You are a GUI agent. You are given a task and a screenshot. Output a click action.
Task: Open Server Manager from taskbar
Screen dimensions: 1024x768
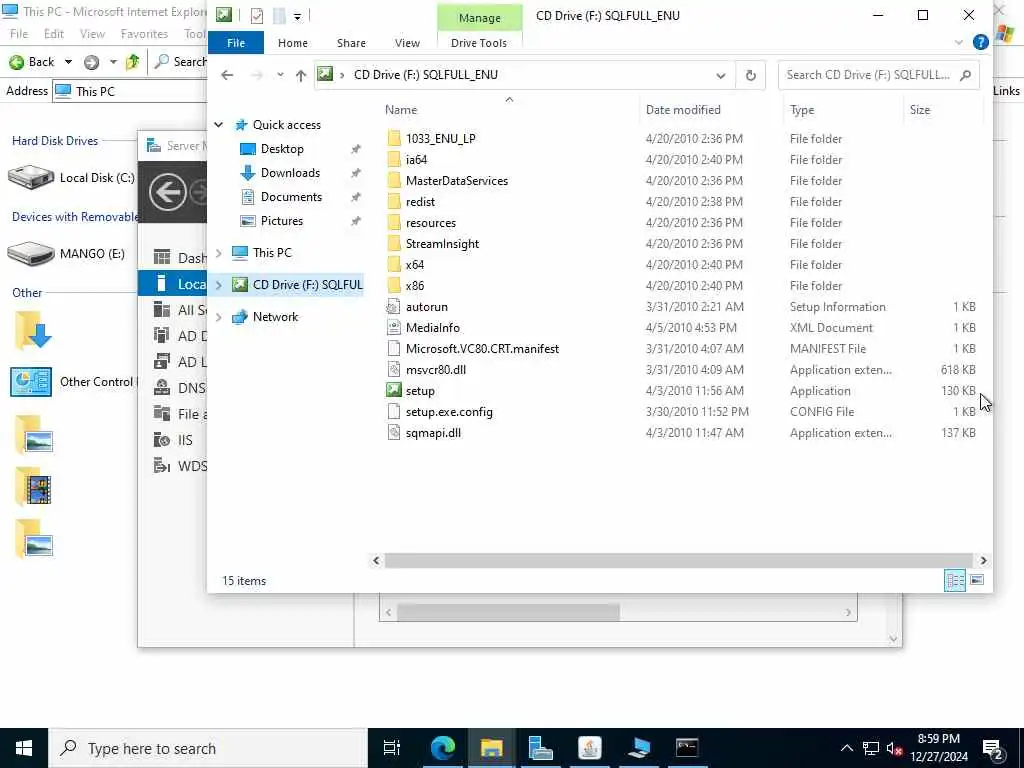tap(540, 748)
